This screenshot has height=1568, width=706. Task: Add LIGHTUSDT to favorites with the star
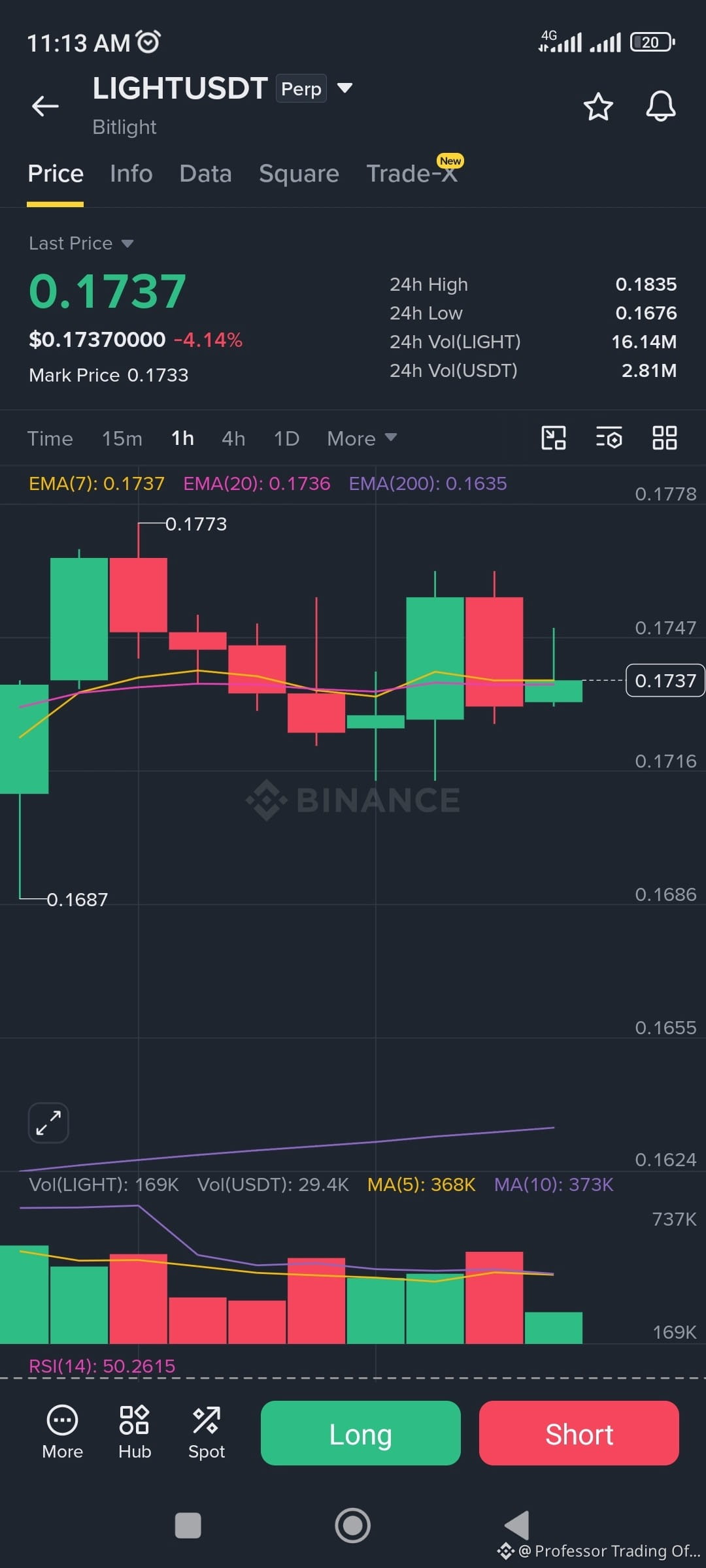coord(598,106)
